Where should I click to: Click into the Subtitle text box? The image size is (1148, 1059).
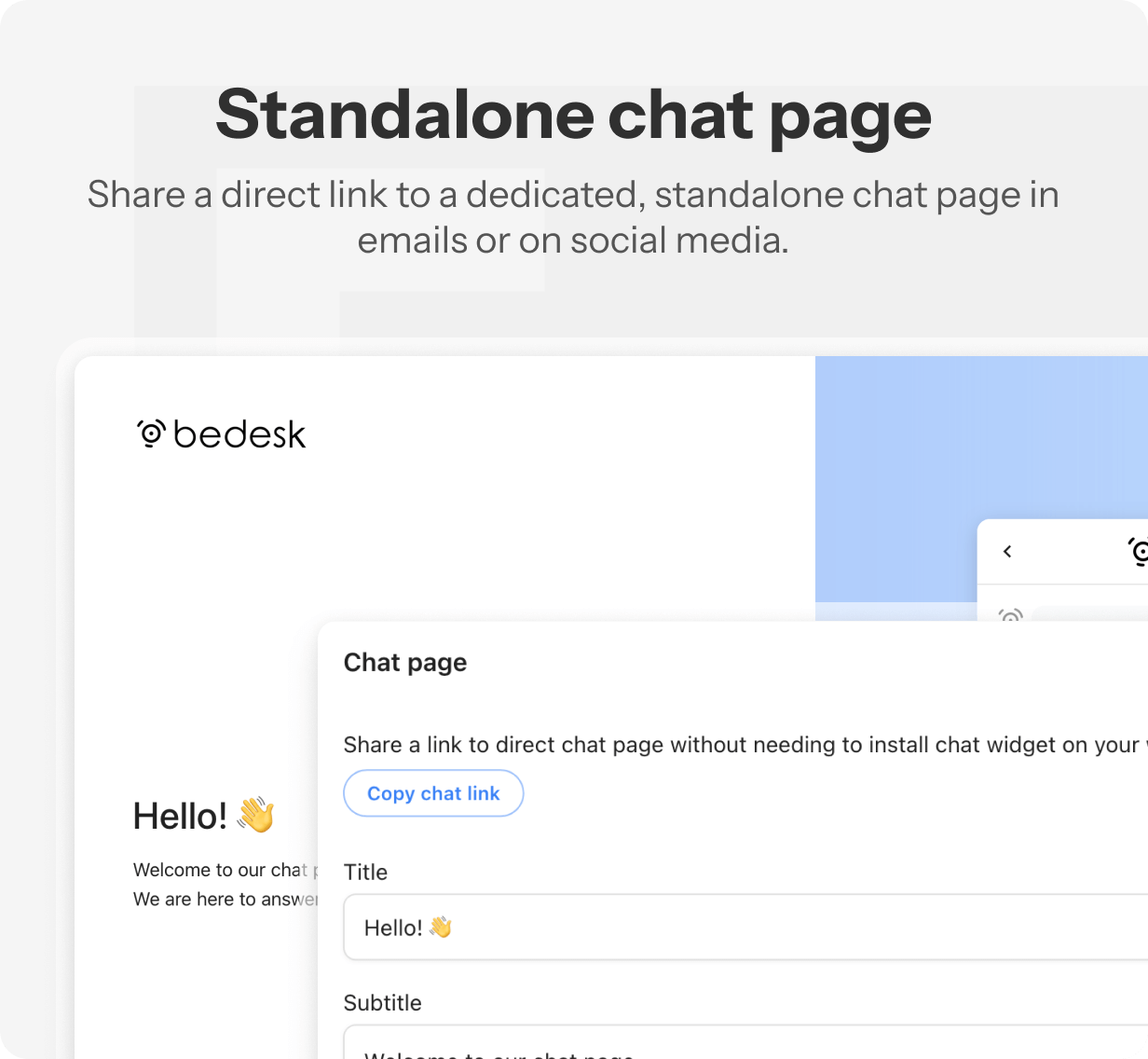(745, 1044)
